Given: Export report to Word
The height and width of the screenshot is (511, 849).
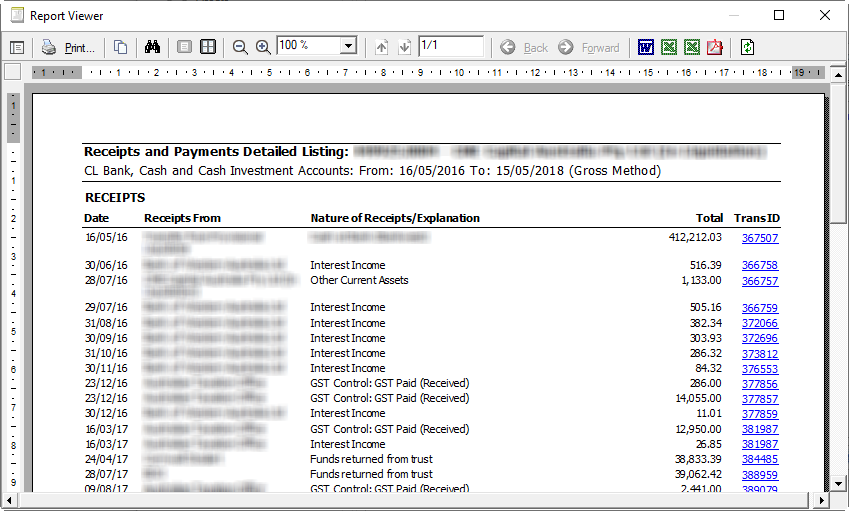Looking at the screenshot, I should [x=645, y=47].
